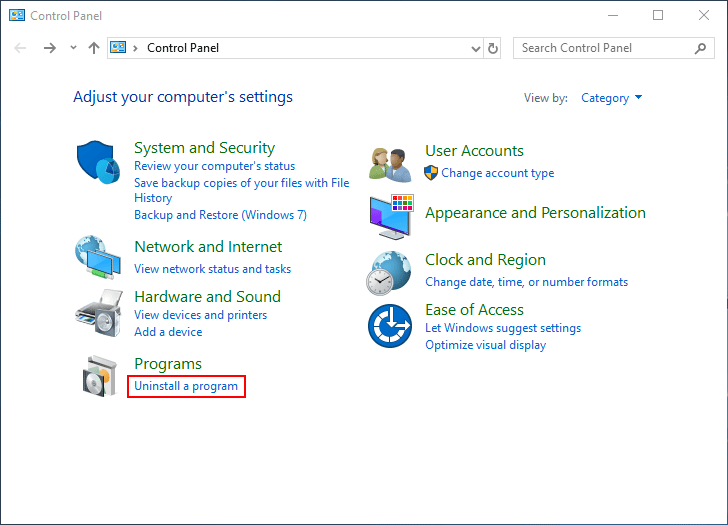Open Save backup copies with File History
The height and width of the screenshot is (525, 728).
click(241, 190)
